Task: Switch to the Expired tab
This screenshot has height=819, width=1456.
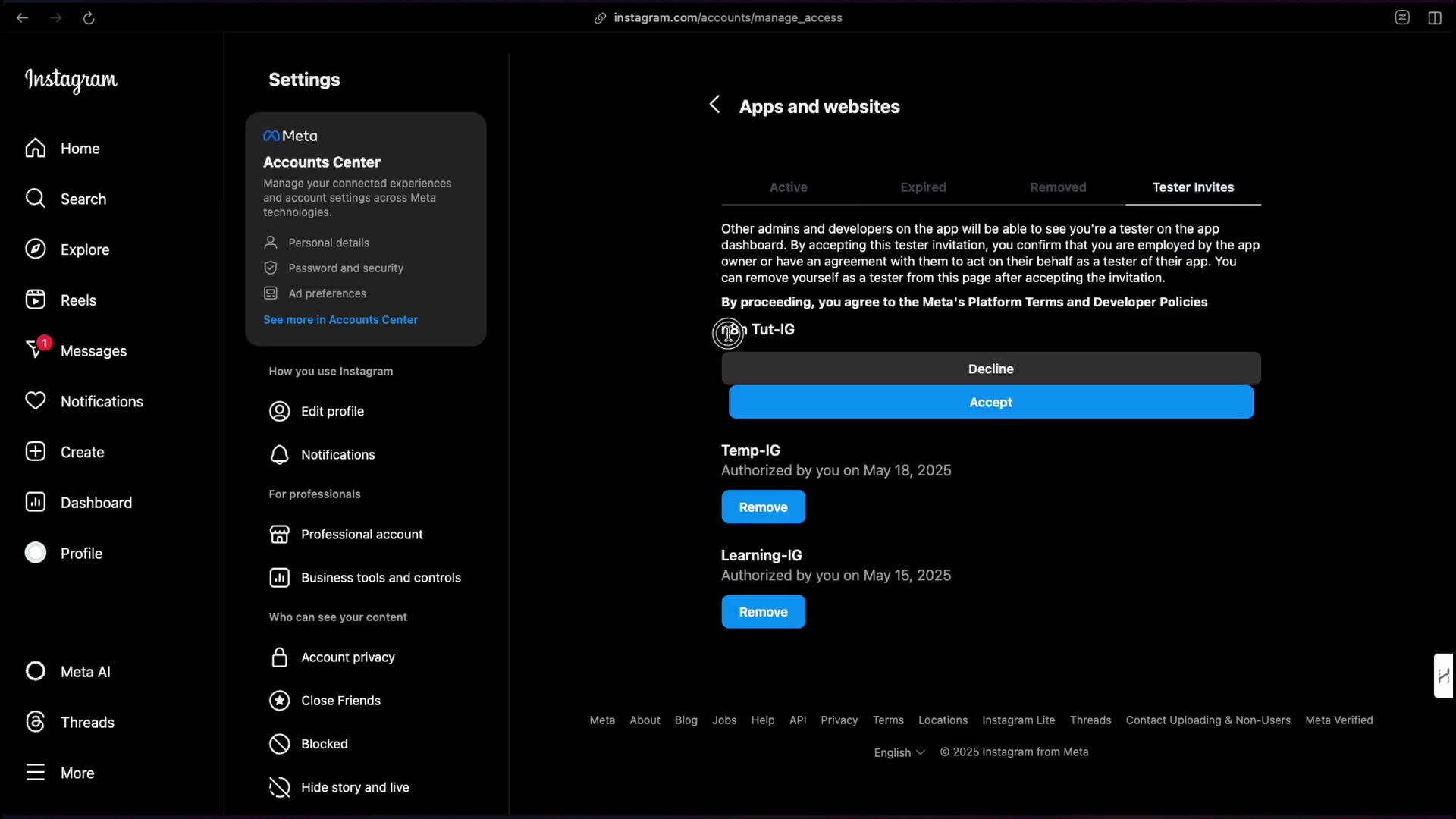Action: coord(923,187)
